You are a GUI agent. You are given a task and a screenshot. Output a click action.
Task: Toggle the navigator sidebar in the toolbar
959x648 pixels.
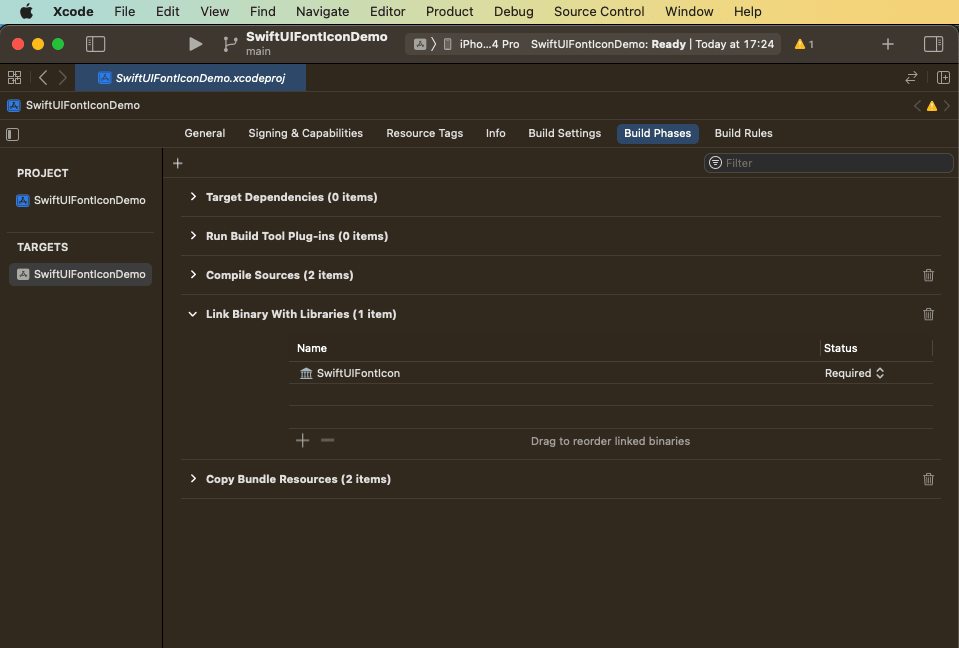pyautogui.click(x=95, y=44)
